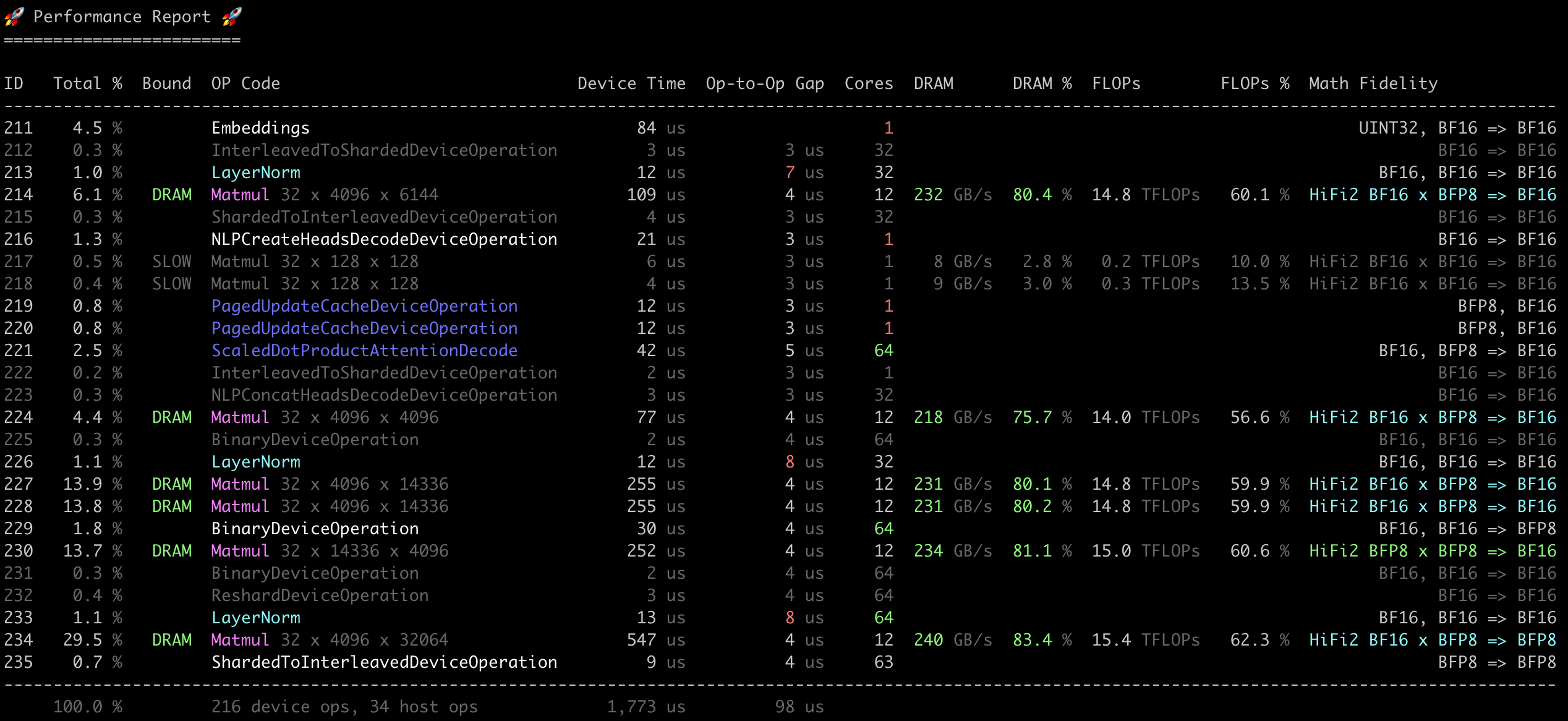The image size is (1568, 721).
Task: Click 'BinaryDeviceOperation' in row 229
Action: click(315, 529)
